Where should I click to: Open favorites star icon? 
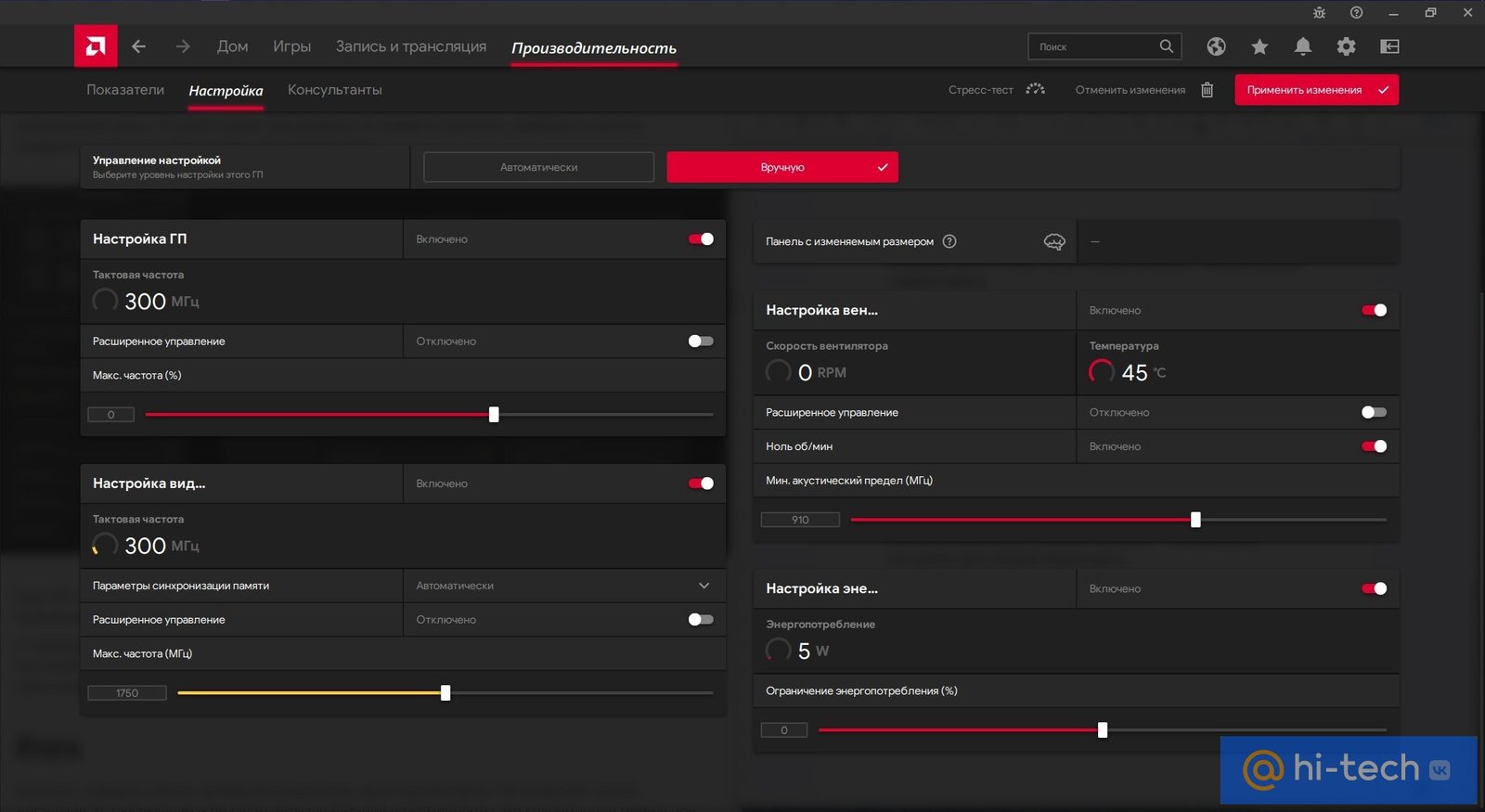[1259, 46]
